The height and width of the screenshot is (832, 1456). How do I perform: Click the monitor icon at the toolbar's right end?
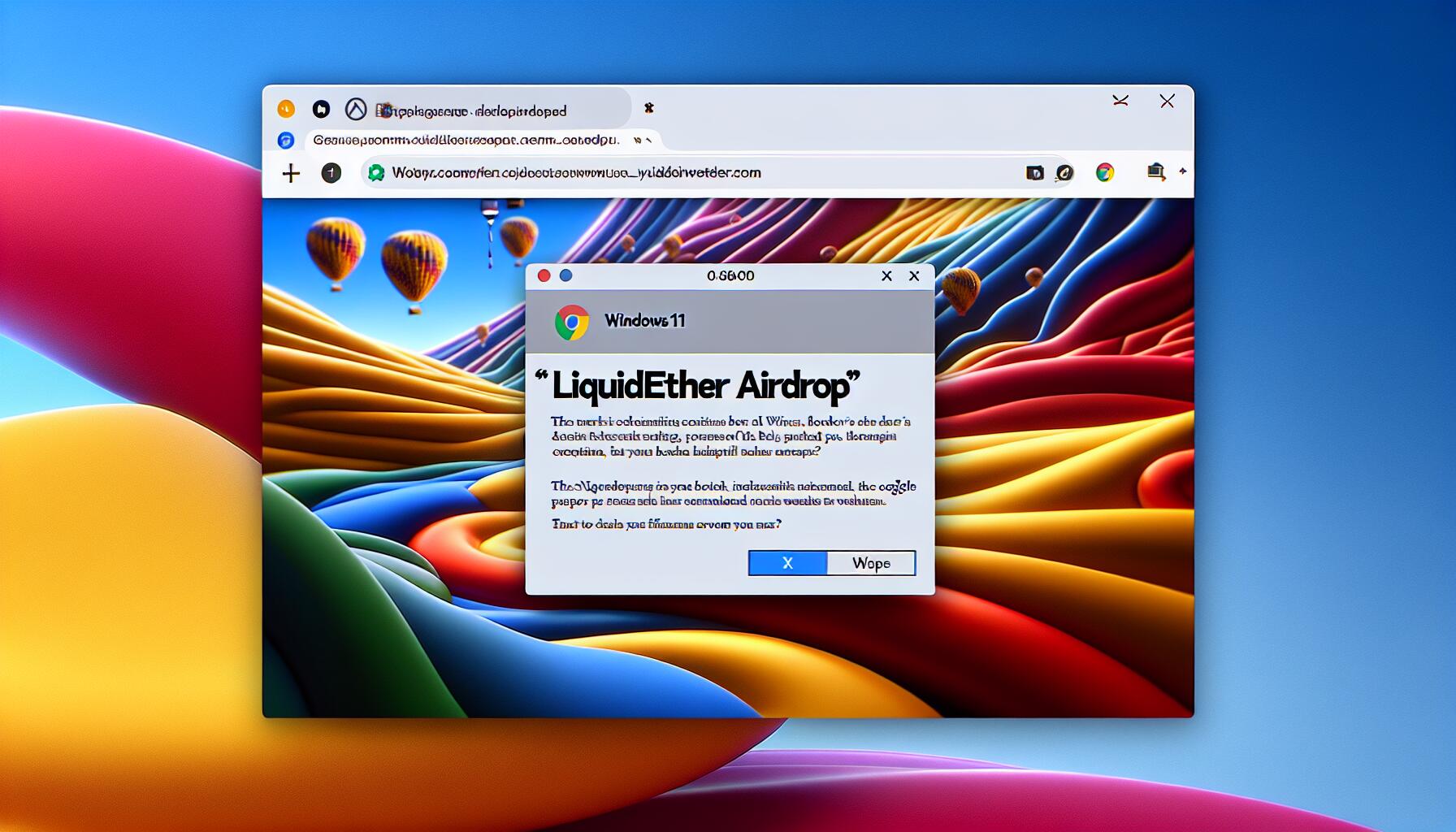[x=1155, y=171]
